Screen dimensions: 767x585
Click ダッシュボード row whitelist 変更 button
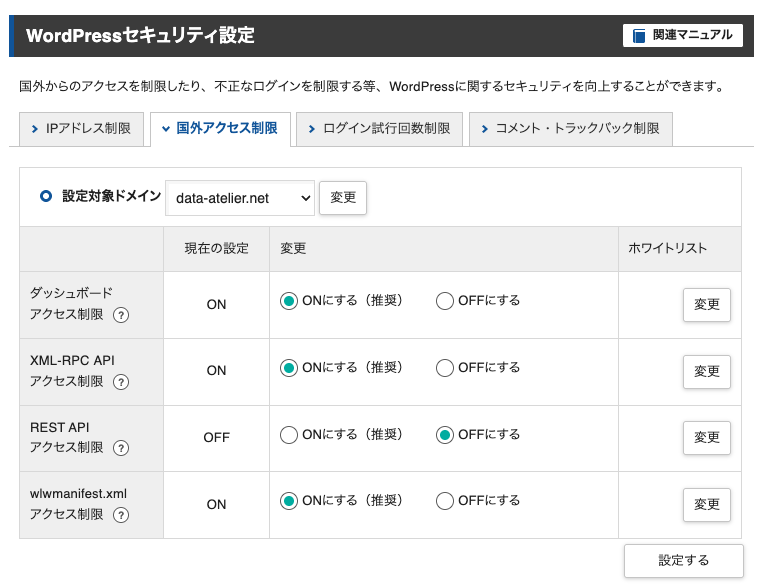pyautogui.click(x=707, y=305)
